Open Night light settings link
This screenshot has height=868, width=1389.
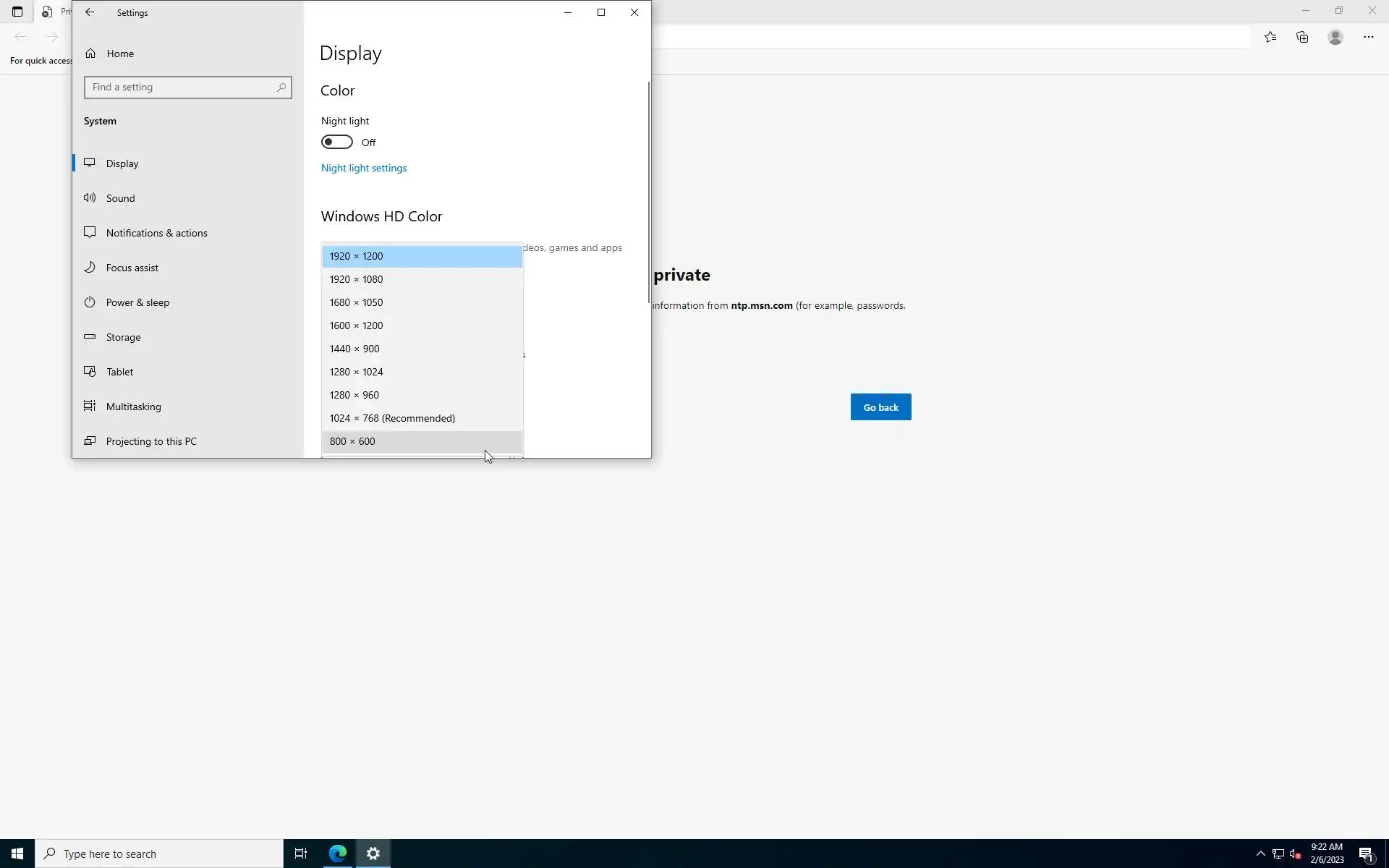[364, 168]
